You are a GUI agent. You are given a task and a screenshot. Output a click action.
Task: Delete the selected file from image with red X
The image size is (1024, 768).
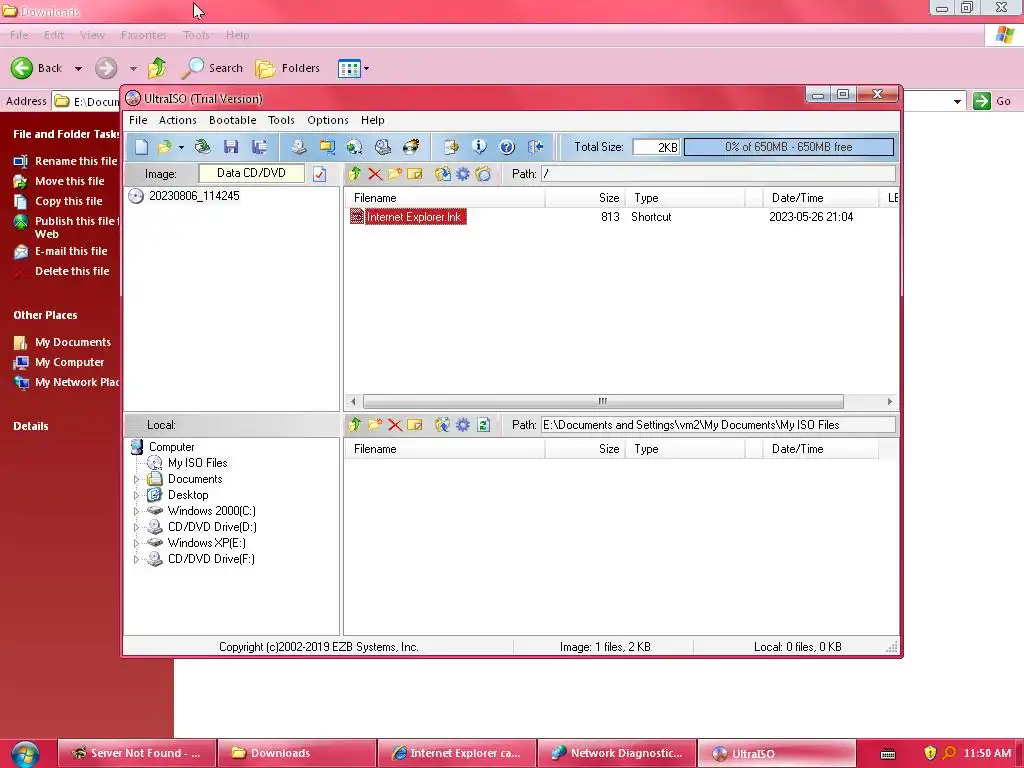coord(375,174)
